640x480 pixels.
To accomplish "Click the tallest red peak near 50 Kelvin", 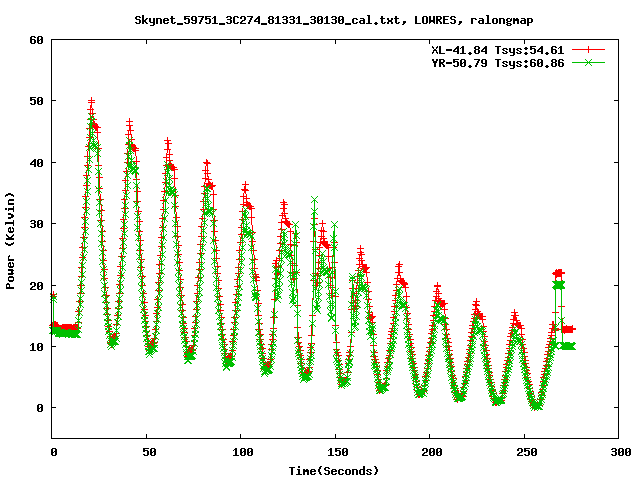I will pos(92,101).
